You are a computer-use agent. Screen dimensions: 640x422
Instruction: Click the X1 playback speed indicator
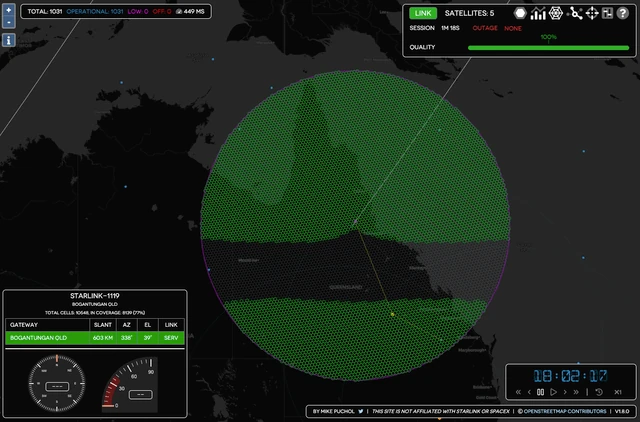(x=618, y=392)
